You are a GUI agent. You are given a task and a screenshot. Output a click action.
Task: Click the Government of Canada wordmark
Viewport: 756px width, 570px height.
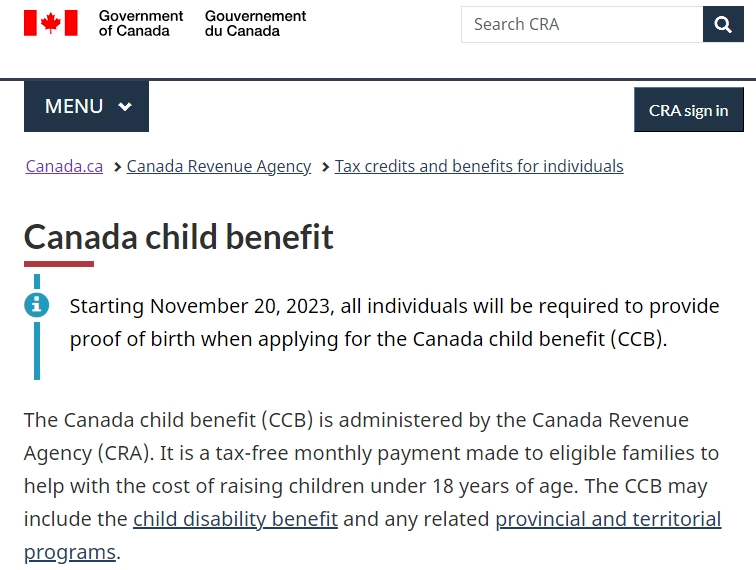tap(141, 23)
